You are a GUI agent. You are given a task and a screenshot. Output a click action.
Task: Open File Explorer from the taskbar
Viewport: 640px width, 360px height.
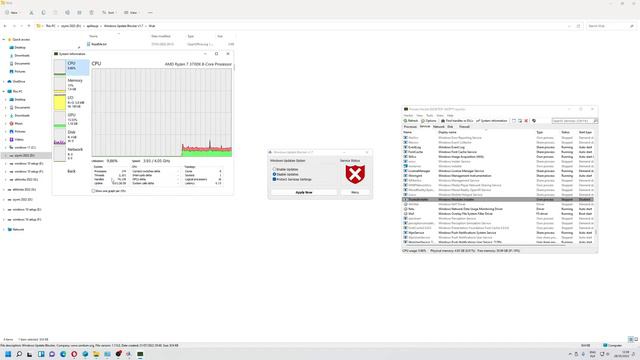(96, 354)
